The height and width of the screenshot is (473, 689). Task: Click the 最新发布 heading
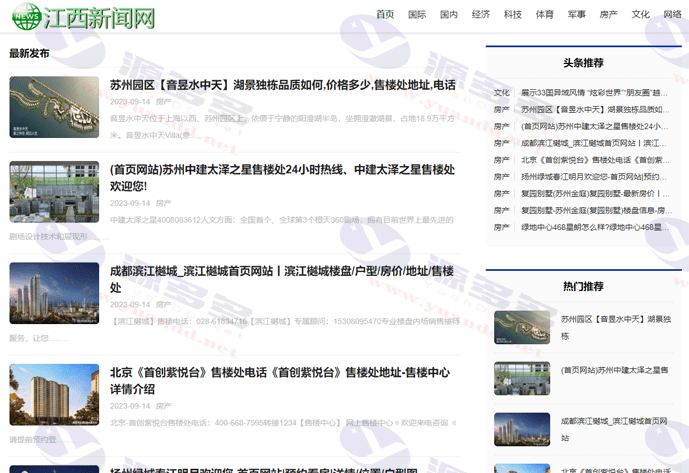29,54
